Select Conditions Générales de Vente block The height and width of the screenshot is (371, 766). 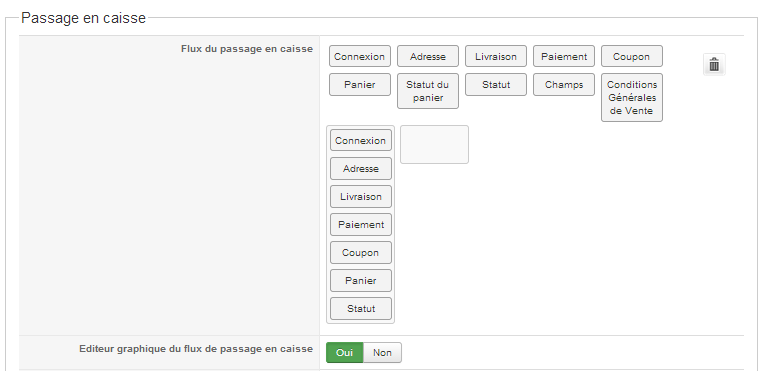point(632,97)
